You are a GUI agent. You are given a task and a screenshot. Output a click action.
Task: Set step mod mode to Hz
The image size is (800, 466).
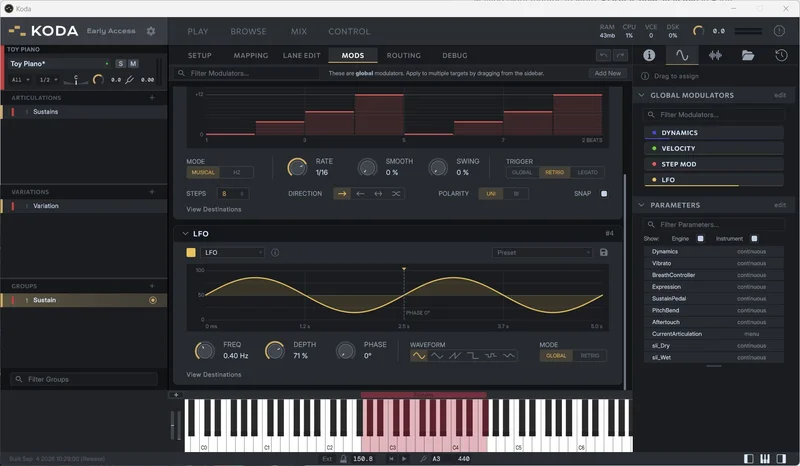tap(236, 173)
